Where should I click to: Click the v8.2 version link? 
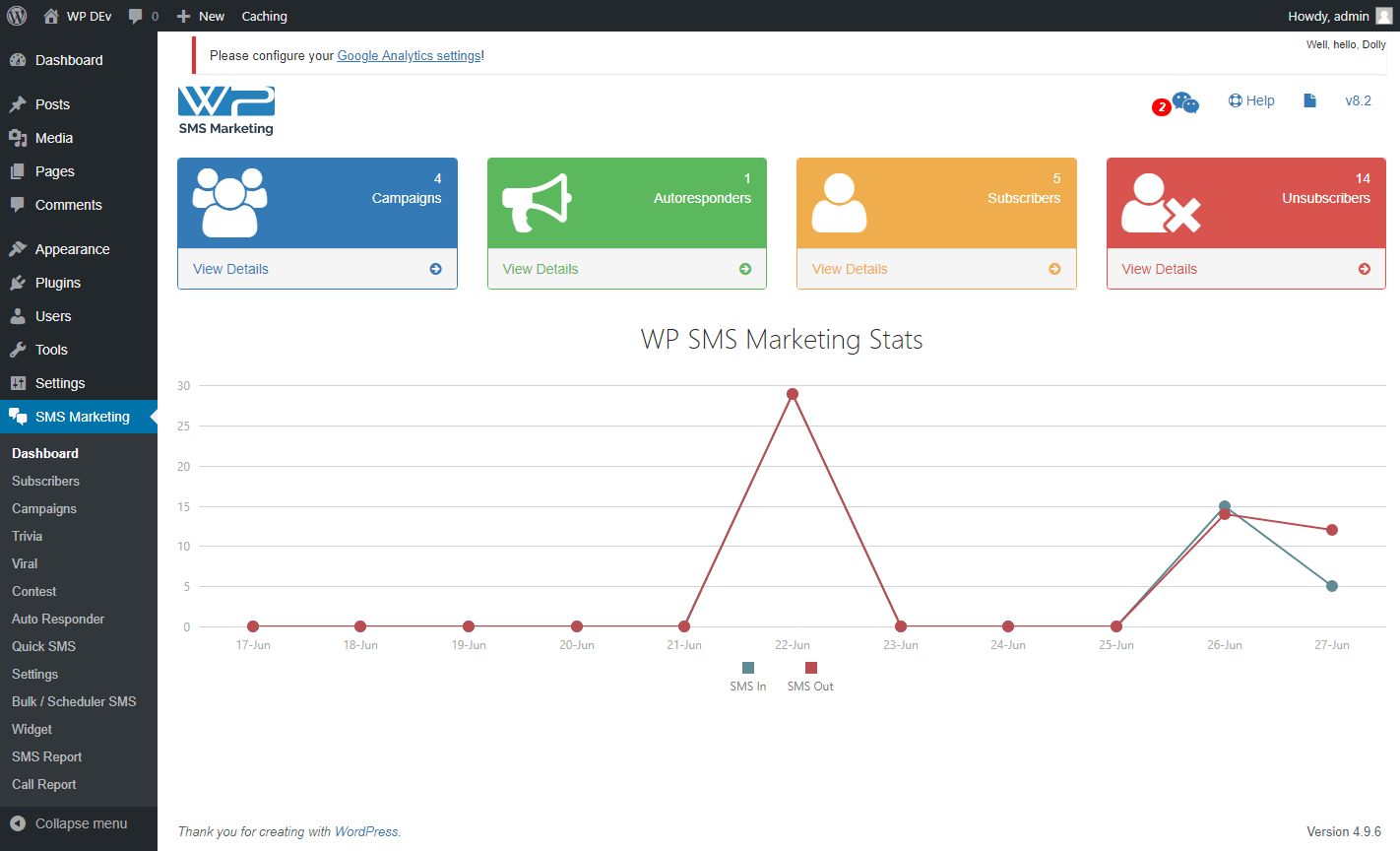1359,100
